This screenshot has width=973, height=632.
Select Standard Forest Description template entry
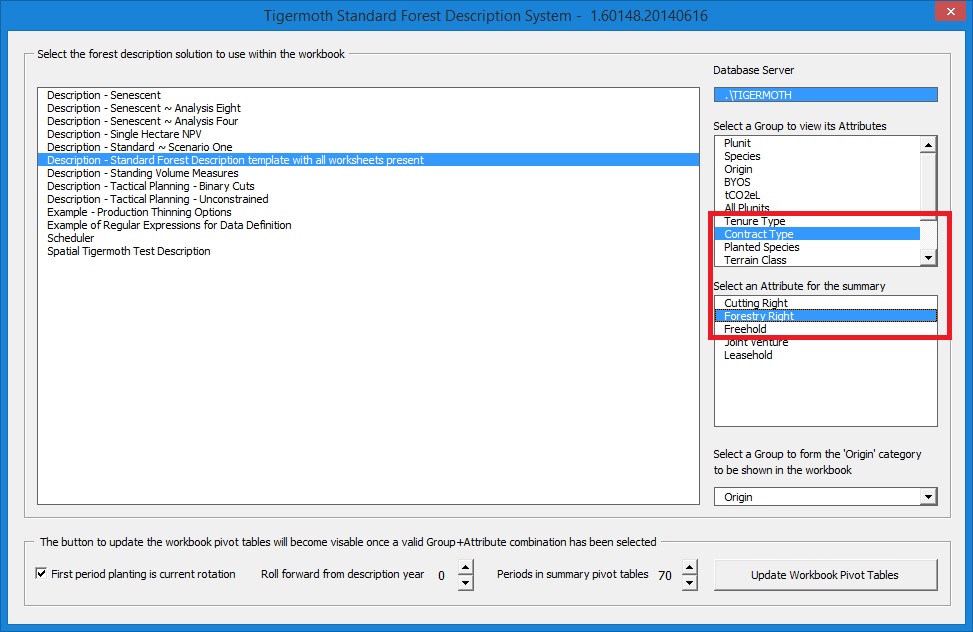[x=368, y=160]
